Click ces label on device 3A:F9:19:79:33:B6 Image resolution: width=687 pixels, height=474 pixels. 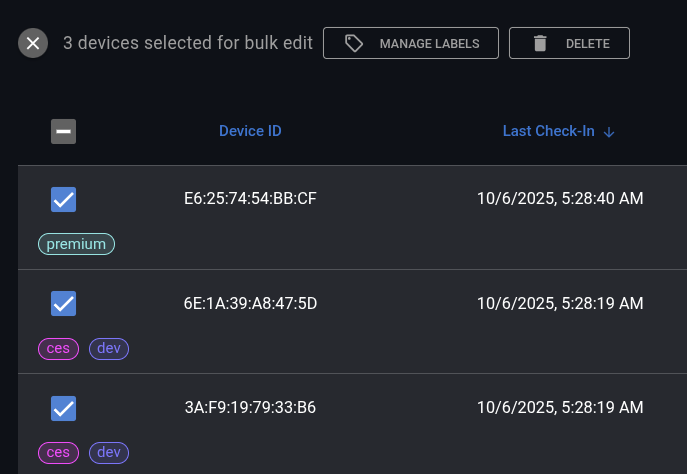(58, 452)
